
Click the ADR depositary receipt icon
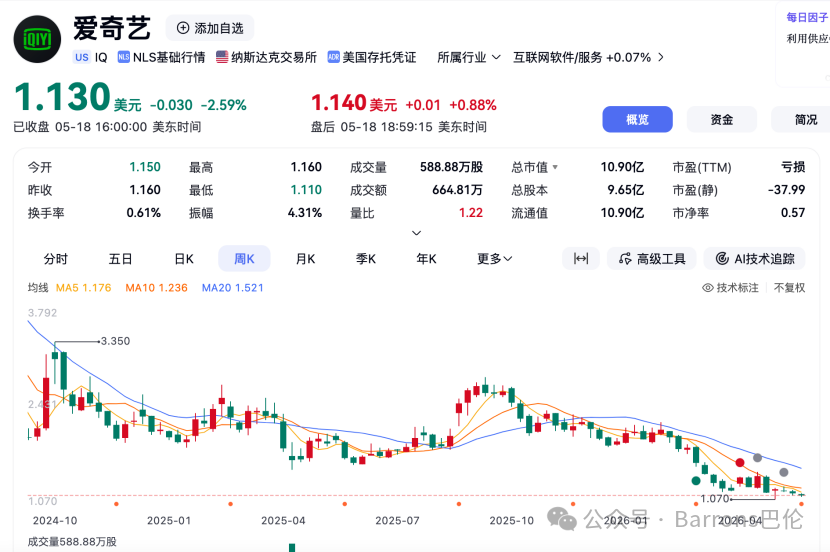point(333,57)
